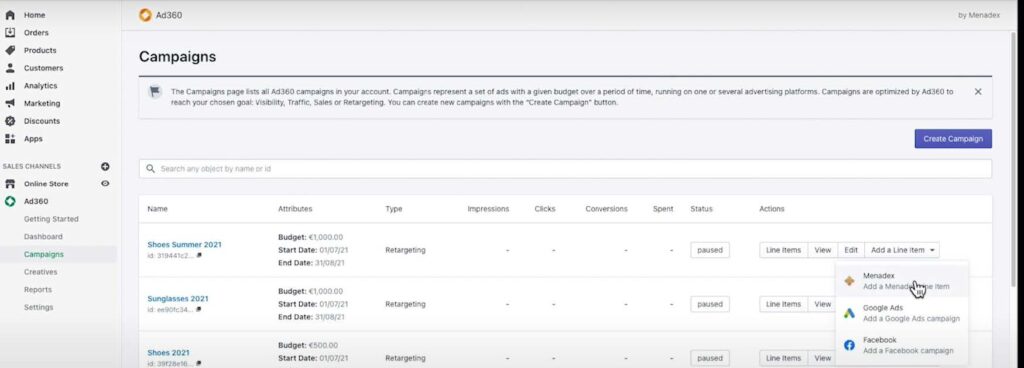Image resolution: width=1024 pixels, height=368 pixels.
Task: Click the Marketing megaphone icon
Action: pyautogui.click(x=10, y=103)
